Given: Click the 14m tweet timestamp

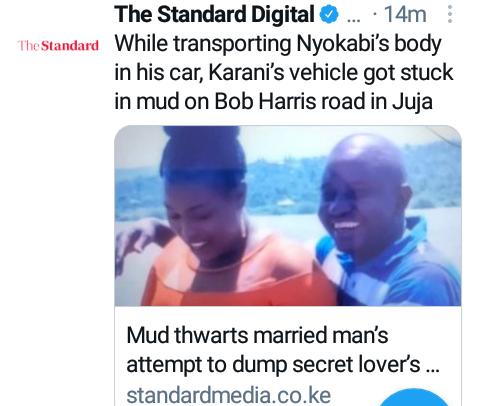Looking at the screenshot, I should click(x=405, y=15).
